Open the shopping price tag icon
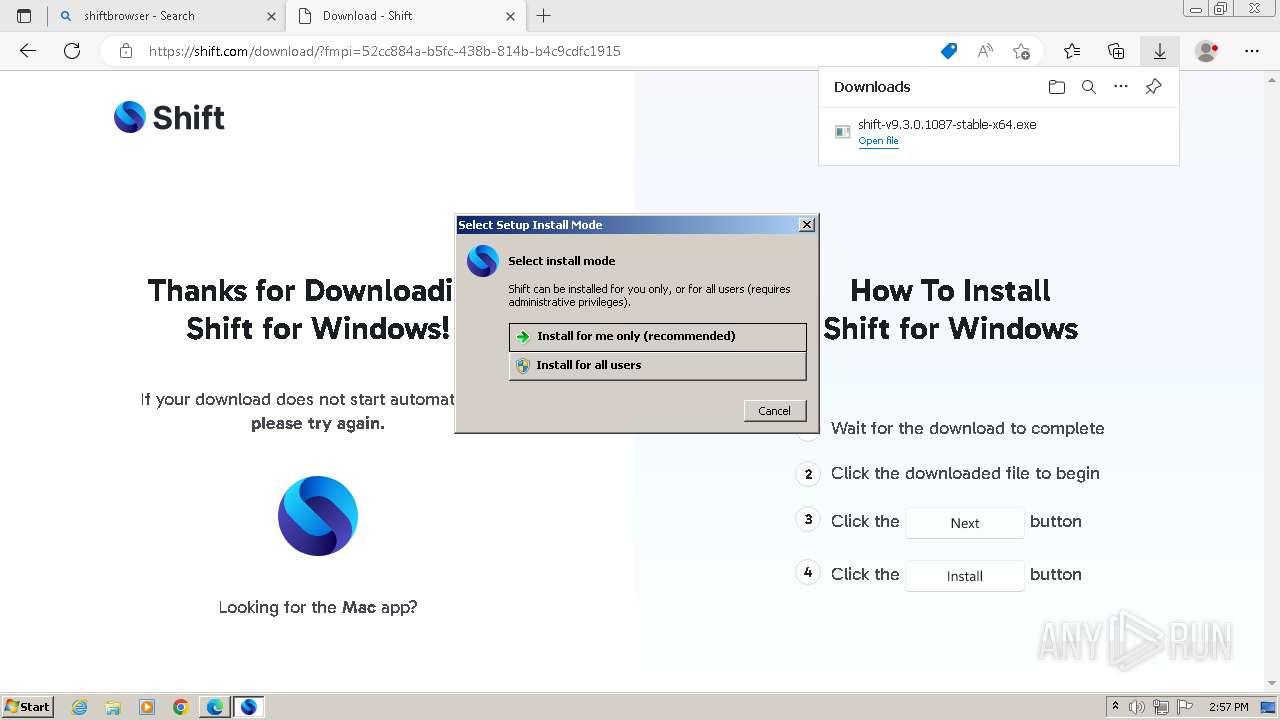The height and width of the screenshot is (720, 1280). [949, 51]
